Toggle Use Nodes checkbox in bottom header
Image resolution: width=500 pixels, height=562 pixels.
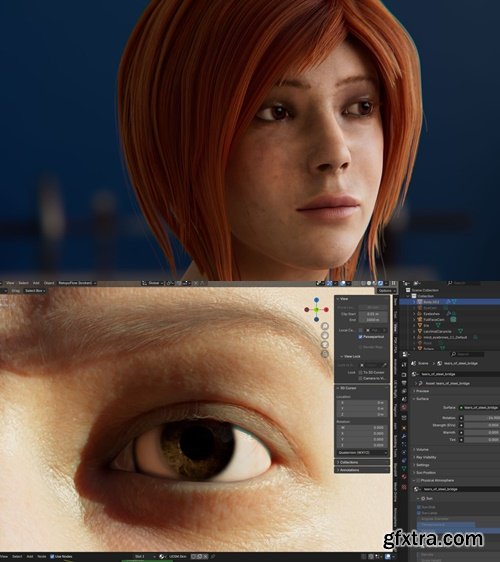[x=52, y=557]
